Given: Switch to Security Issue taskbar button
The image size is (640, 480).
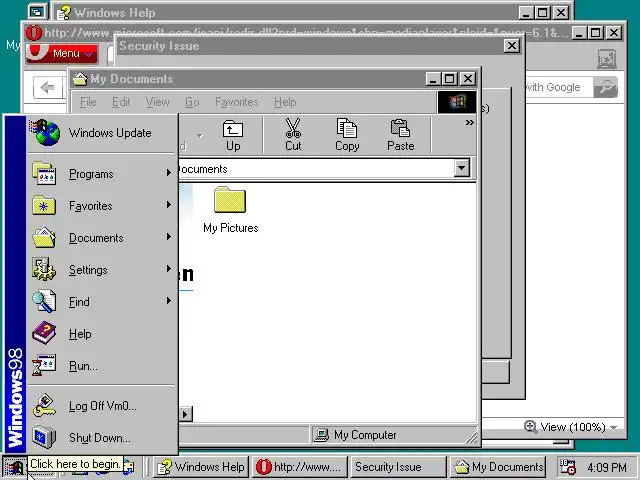Looking at the screenshot, I should coord(398,467).
